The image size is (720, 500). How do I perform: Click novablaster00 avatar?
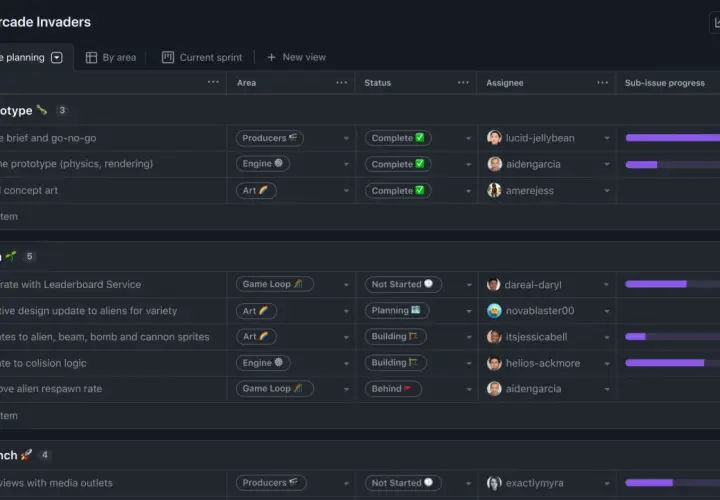pyautogui.click(x=494, y=311)
